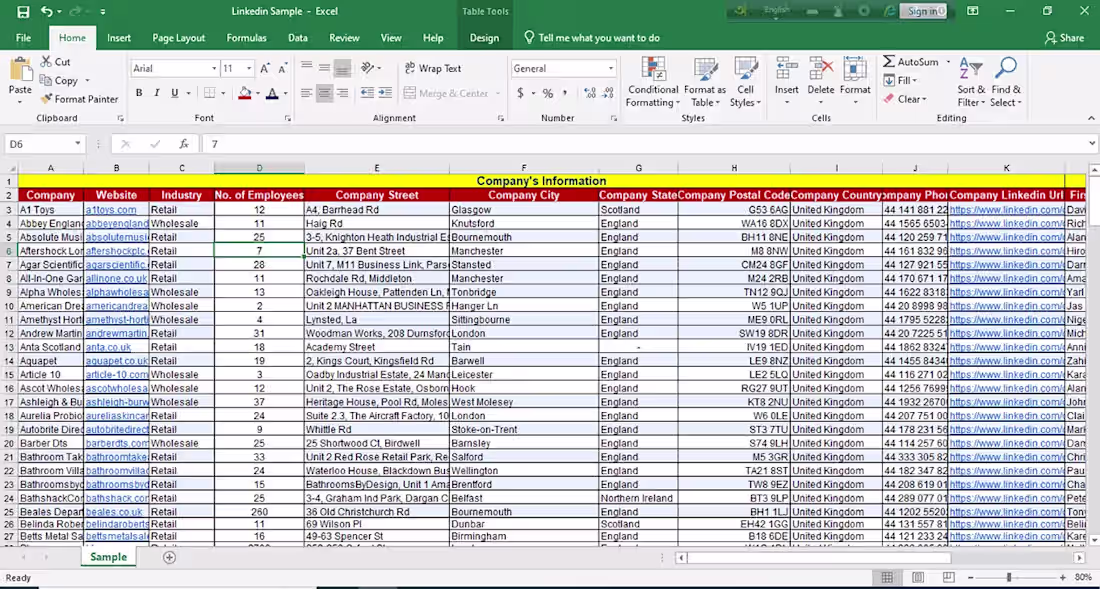This screenshot has height=589, width=1100.
Task: Add a new sheet with plus button
Action: pos(169,557)
